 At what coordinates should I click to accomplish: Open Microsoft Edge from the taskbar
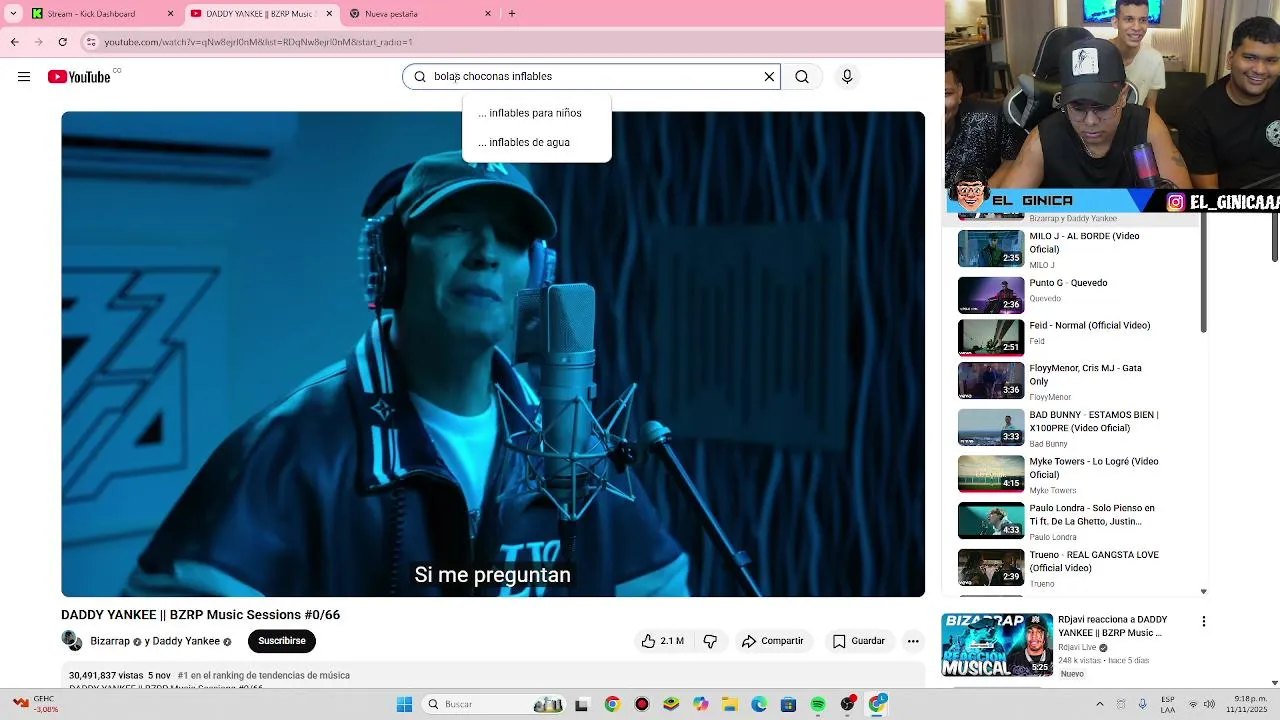click(x=759, y=705)
